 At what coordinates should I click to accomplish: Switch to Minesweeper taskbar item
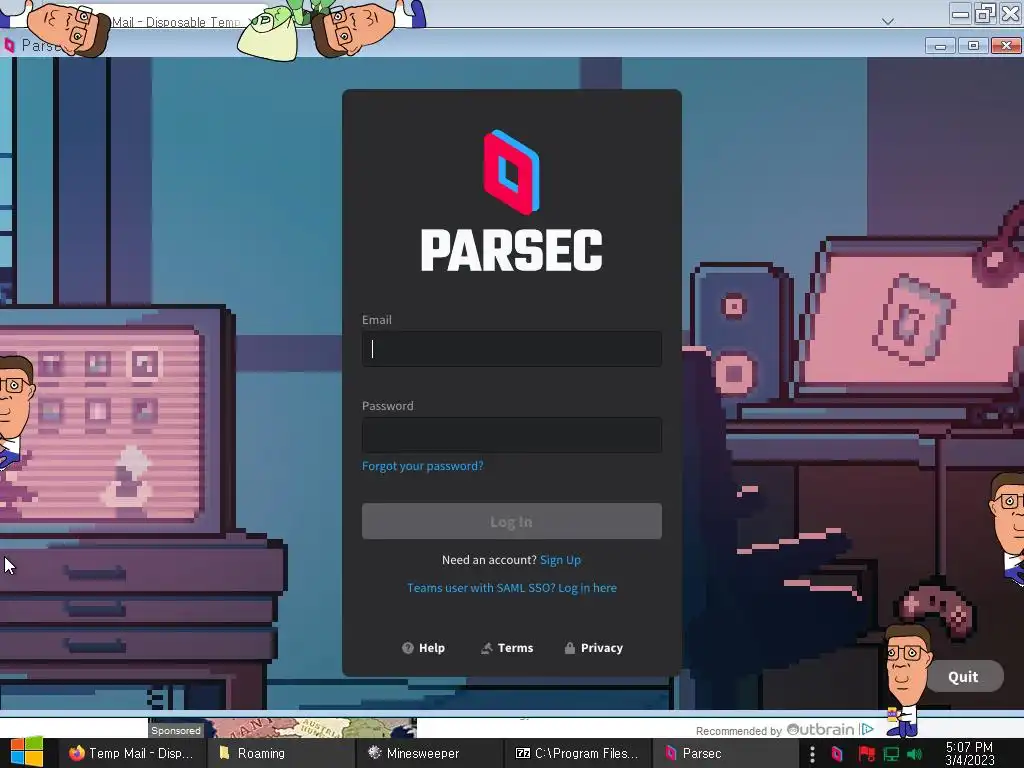coord(430,753)
